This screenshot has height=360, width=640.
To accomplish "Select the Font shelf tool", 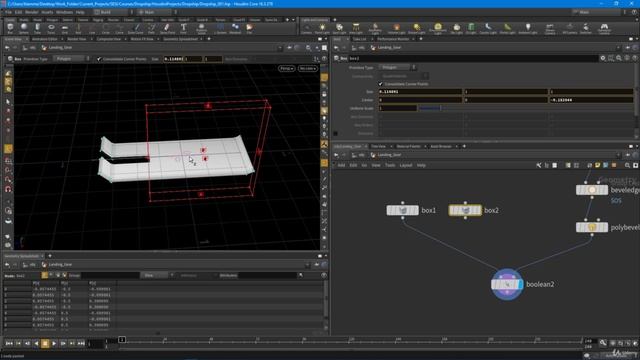I will tap(183, 29).
